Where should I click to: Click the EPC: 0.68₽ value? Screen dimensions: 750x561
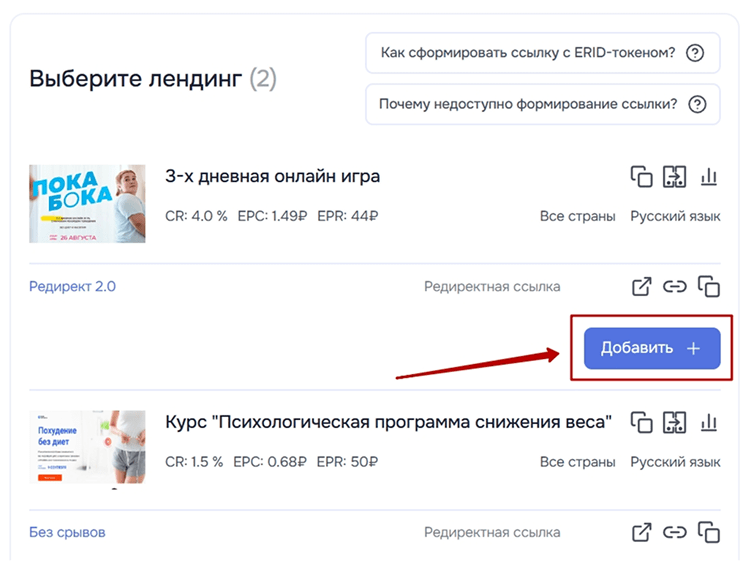270,462
